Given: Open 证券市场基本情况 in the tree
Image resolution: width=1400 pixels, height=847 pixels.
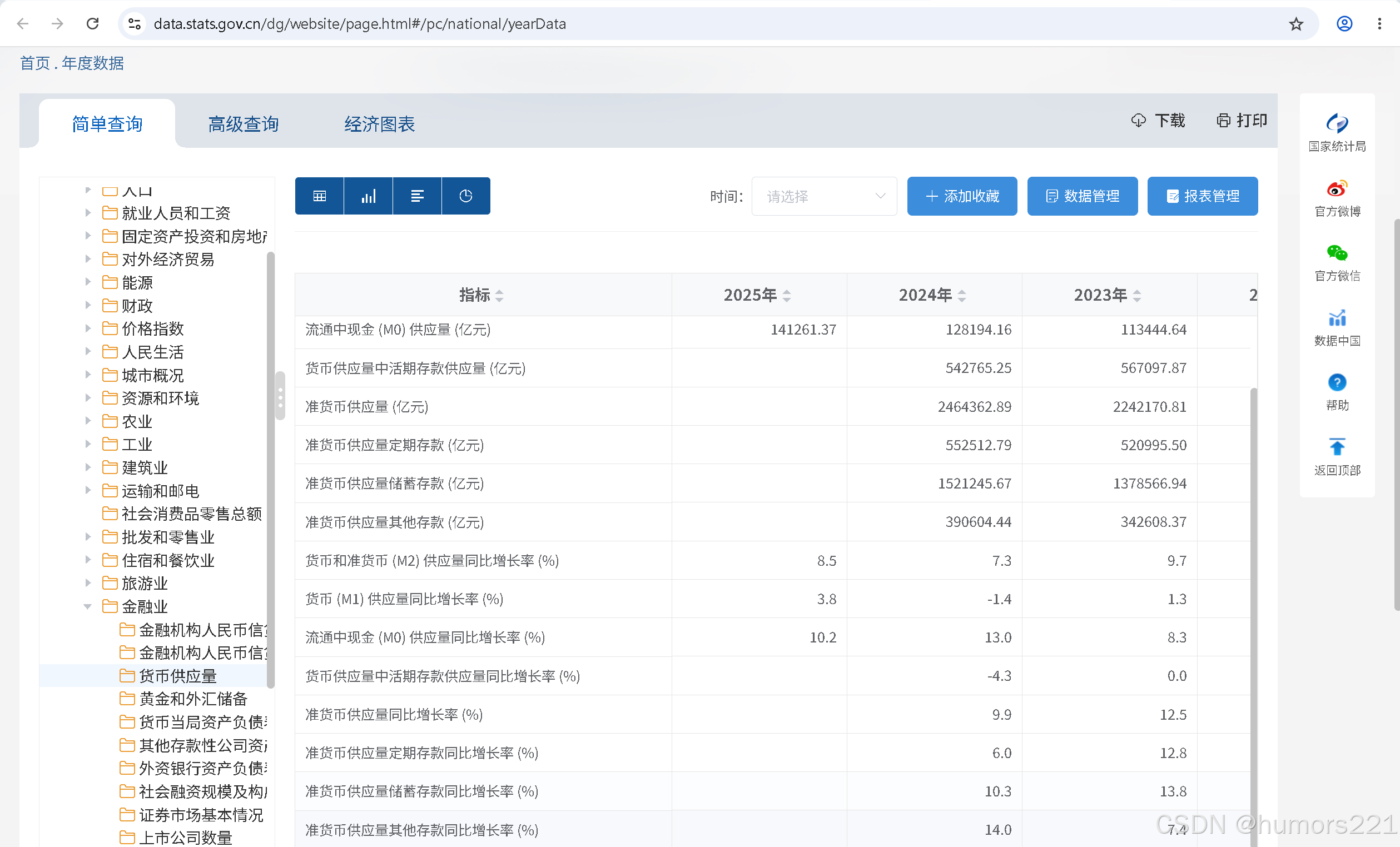Looking at the screenshot, I should [201, 815].
